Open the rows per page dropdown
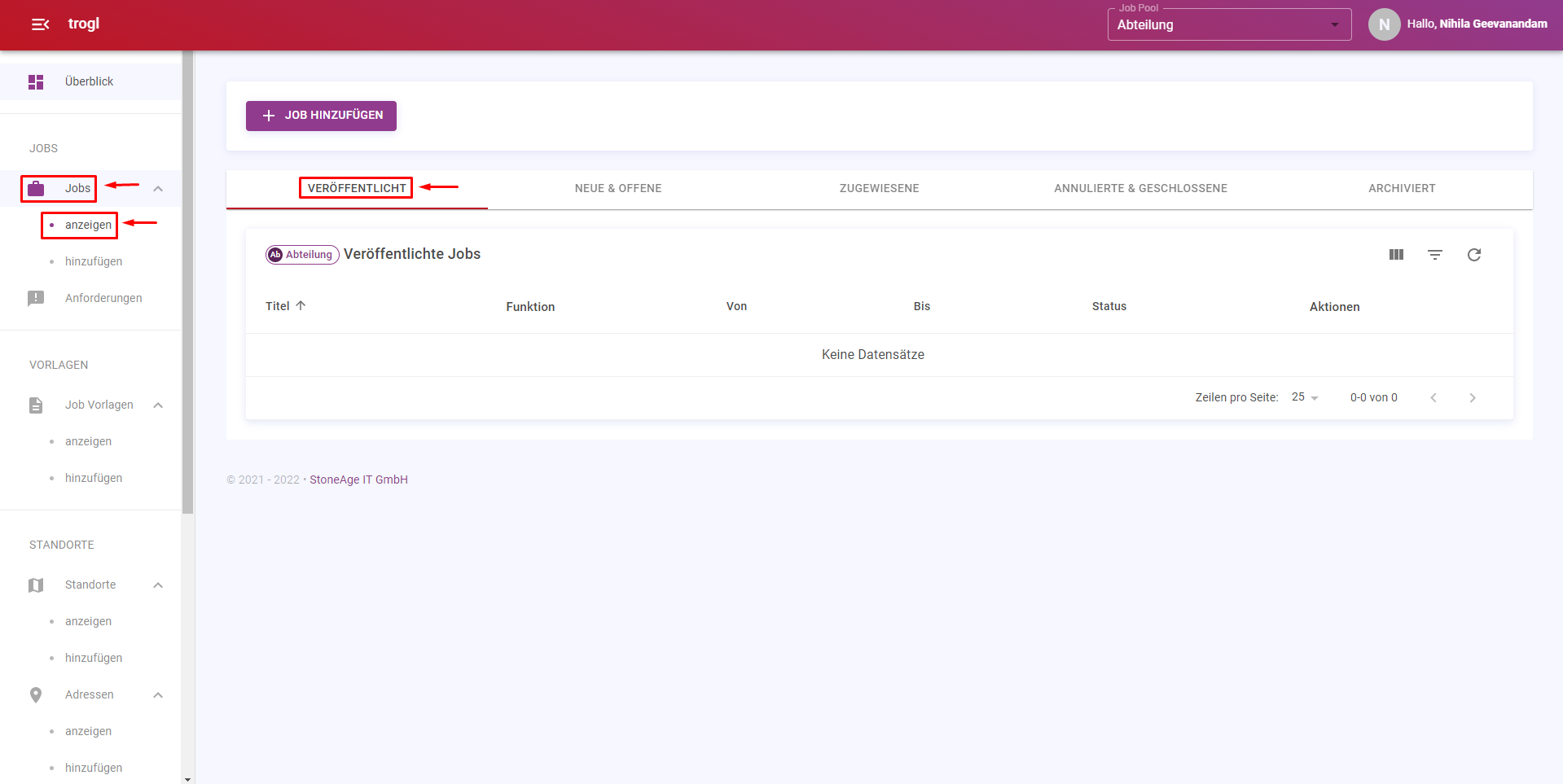 point(1305,397)
